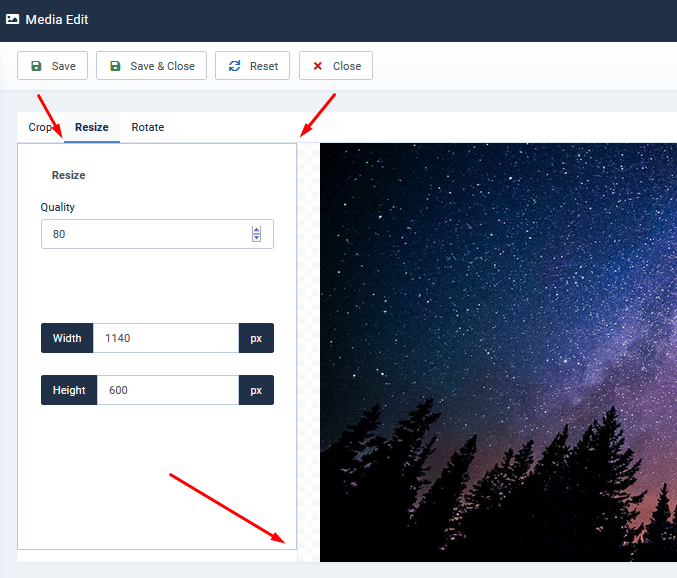
Task: Click the Media Edit image icon
Action: 13,19
